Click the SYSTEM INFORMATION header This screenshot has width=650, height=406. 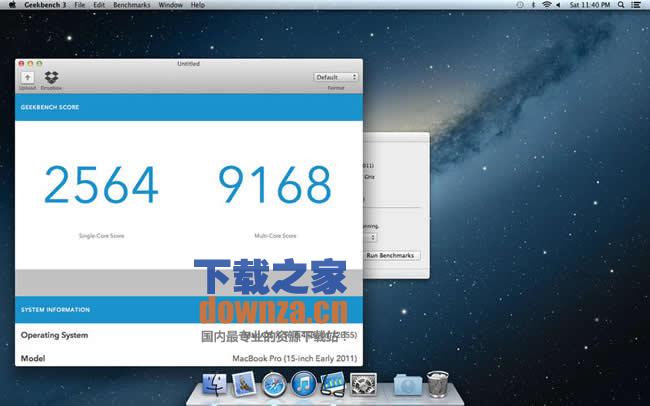tap(55, 309)
